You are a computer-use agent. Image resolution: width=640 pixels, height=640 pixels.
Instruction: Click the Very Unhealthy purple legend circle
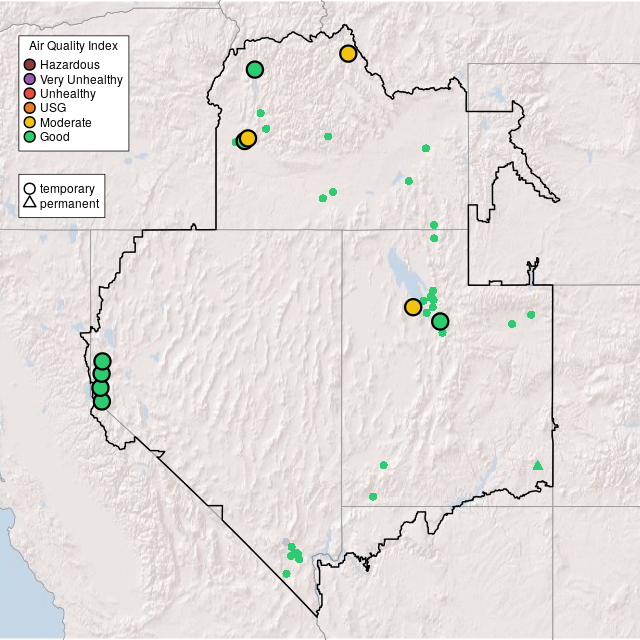pyautogui.click(x=31, y=79)
